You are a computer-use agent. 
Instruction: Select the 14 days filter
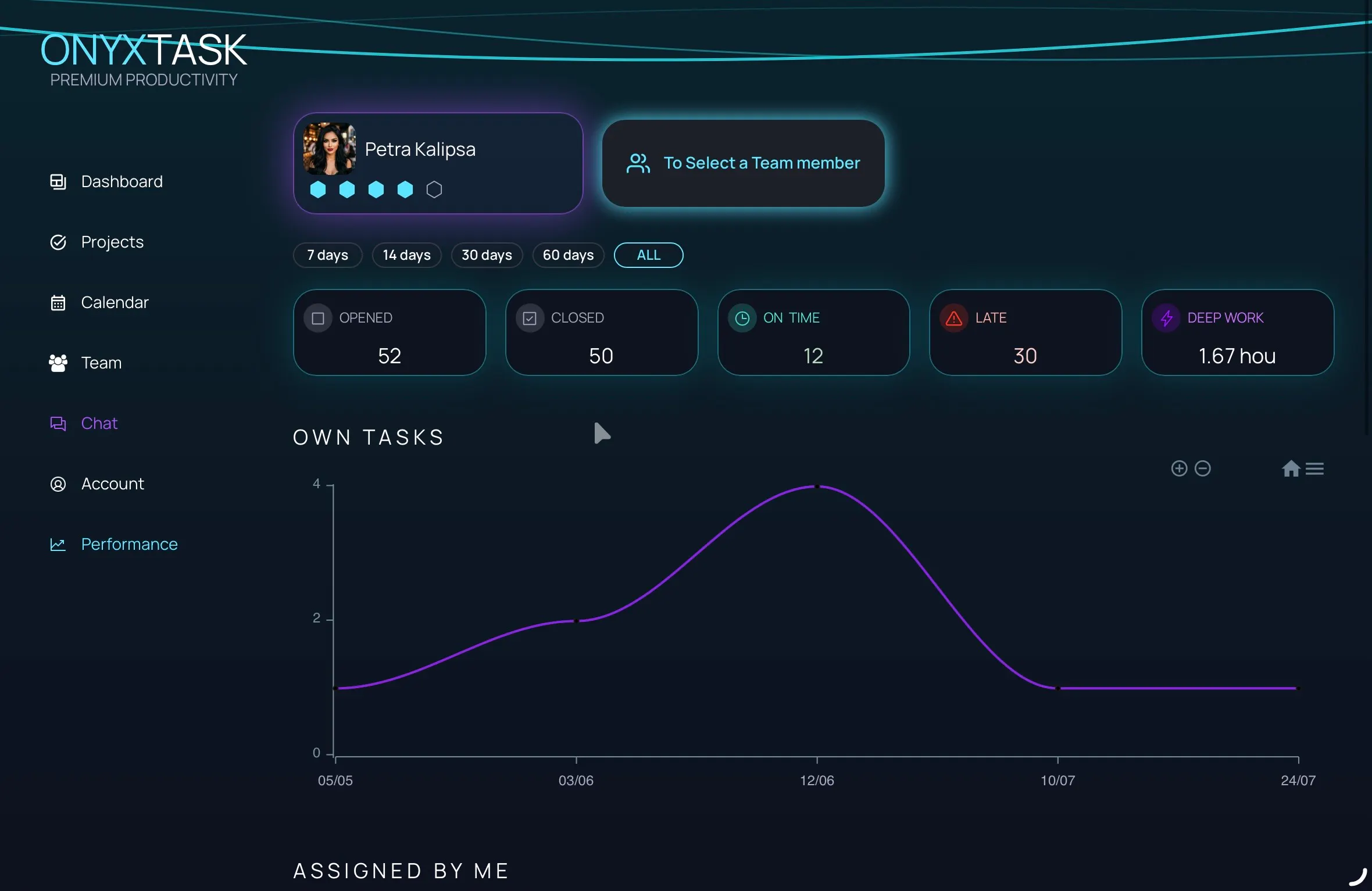point(407,255)
